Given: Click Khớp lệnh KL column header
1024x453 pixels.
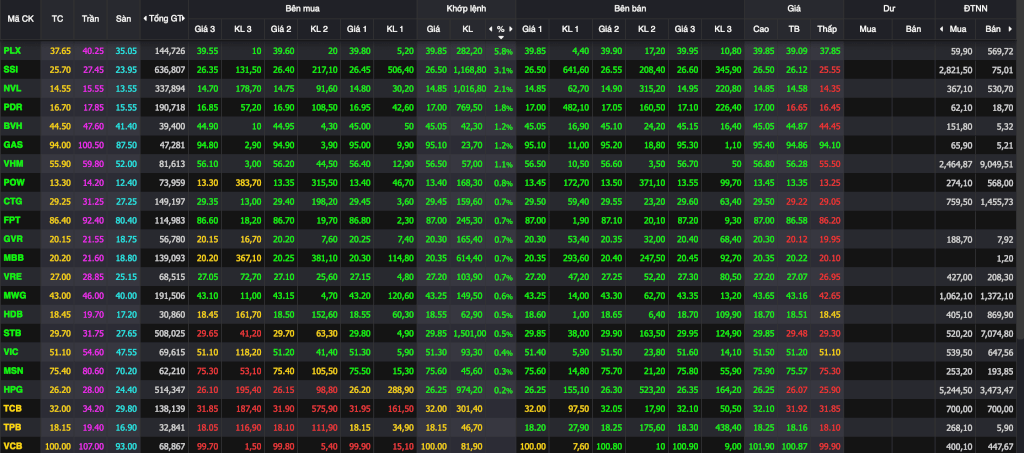Looking at the screenshot, I should (x=468, y=29).
